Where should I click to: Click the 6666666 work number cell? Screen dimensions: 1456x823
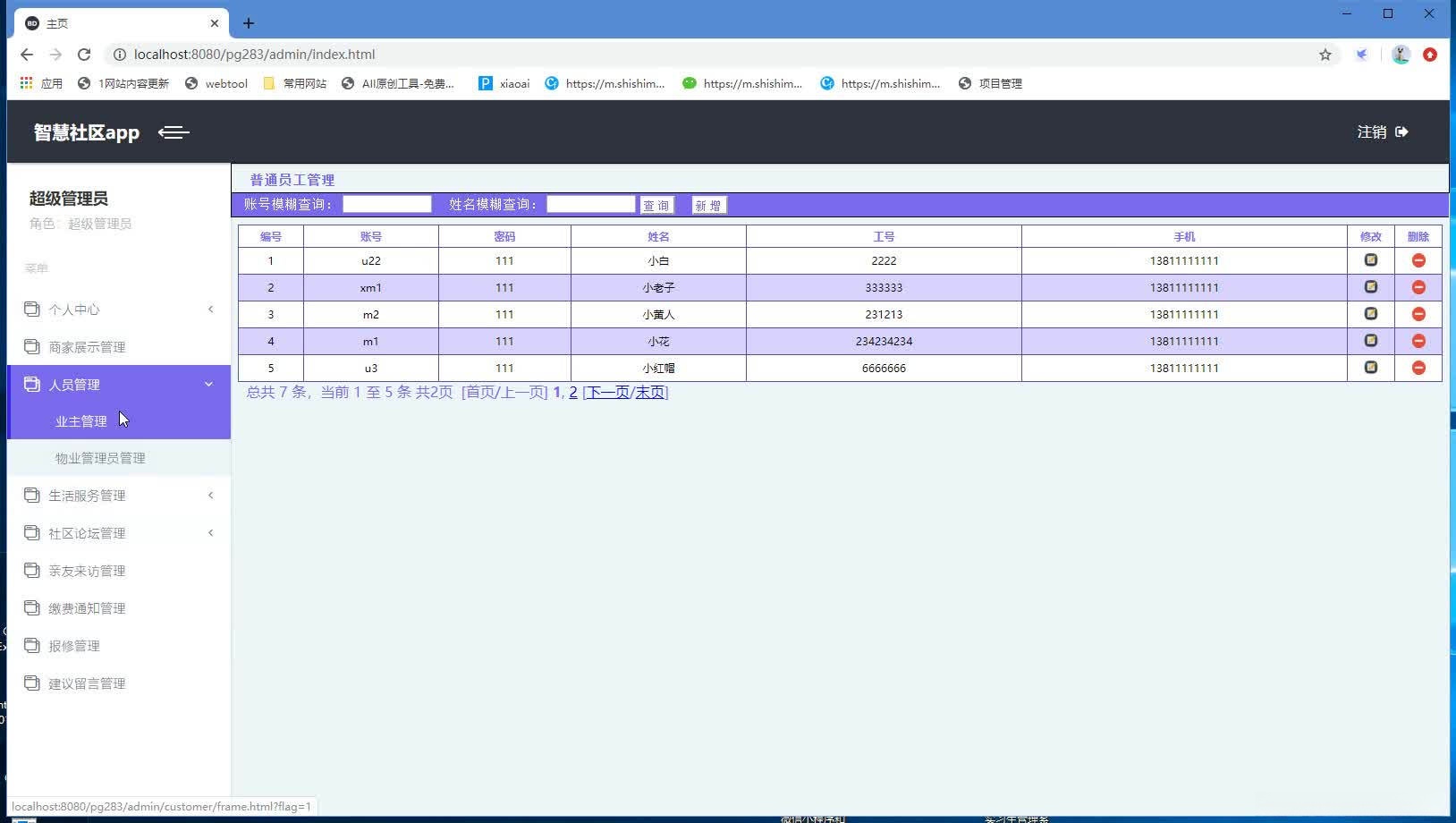884,368
